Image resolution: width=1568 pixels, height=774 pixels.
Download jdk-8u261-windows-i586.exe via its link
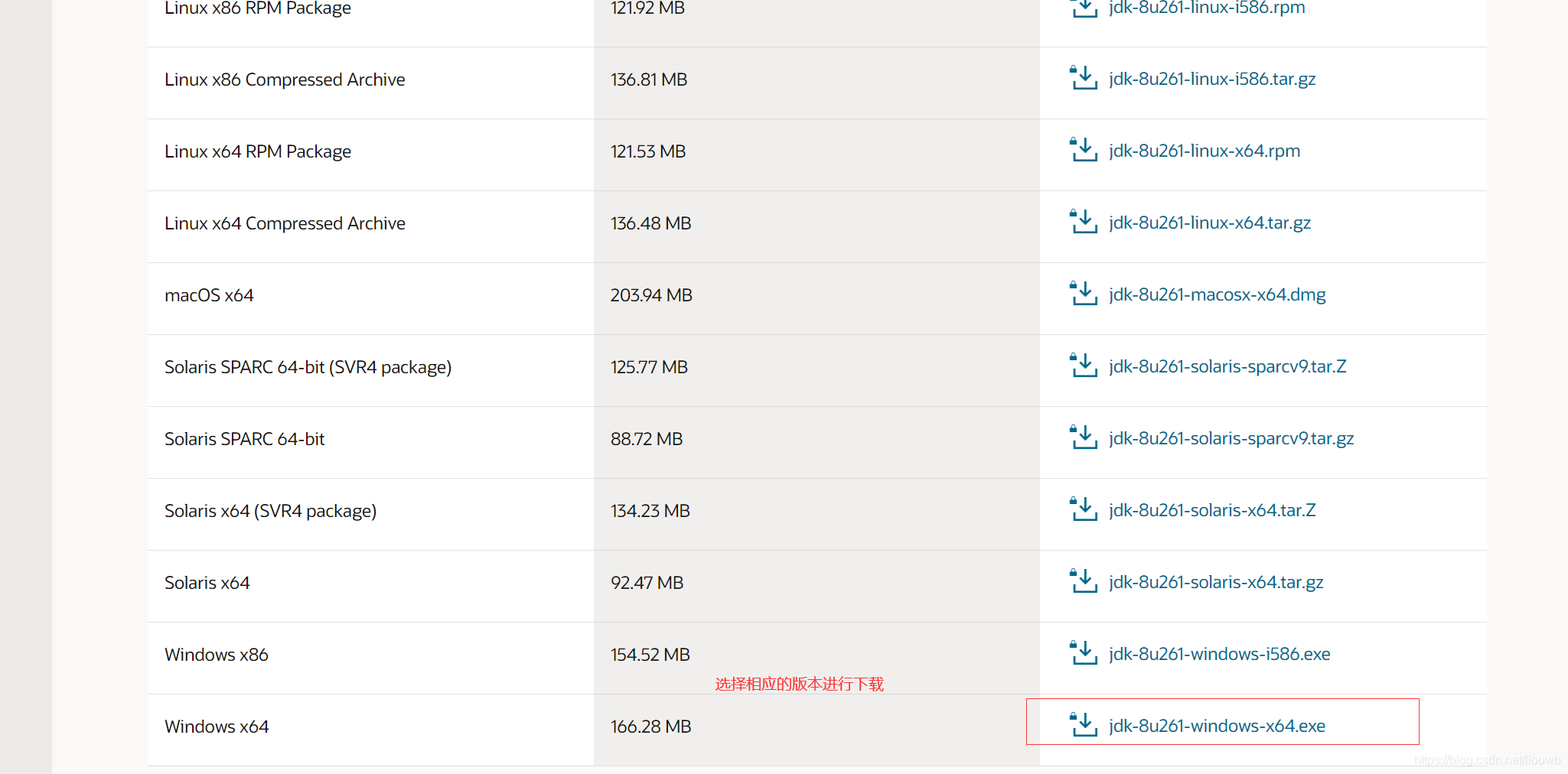tap(1219, 655)
